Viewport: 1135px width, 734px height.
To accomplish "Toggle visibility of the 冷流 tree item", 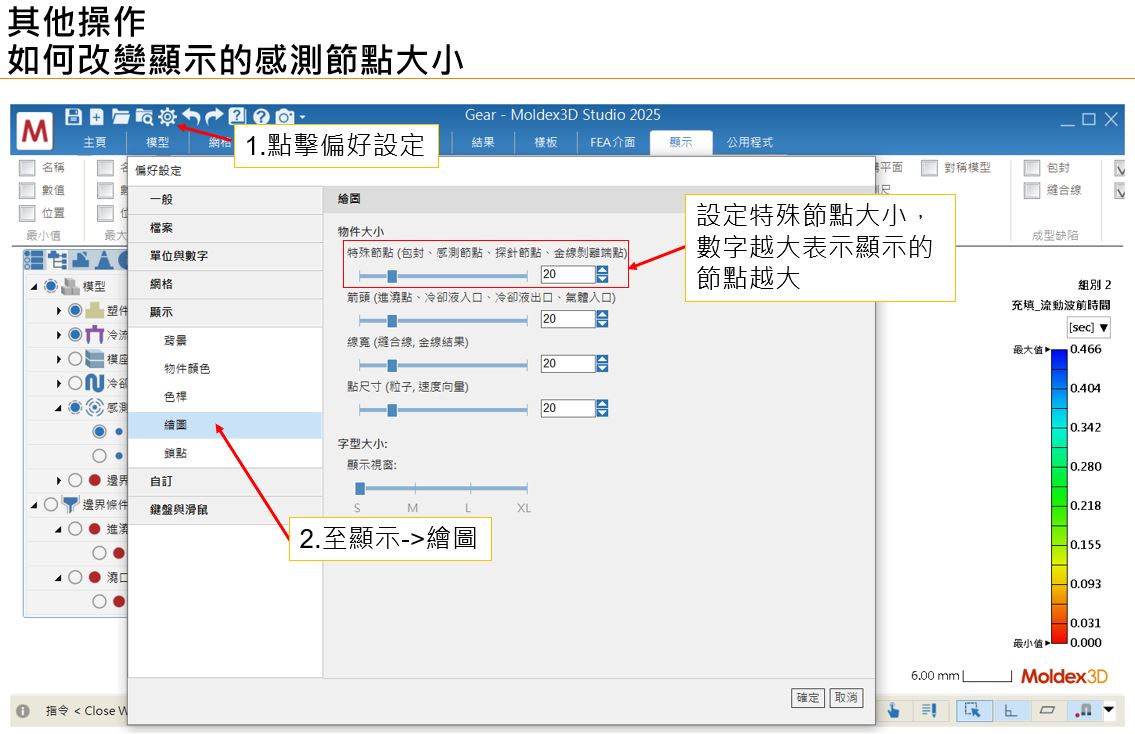I will click(x=75, y=335).
